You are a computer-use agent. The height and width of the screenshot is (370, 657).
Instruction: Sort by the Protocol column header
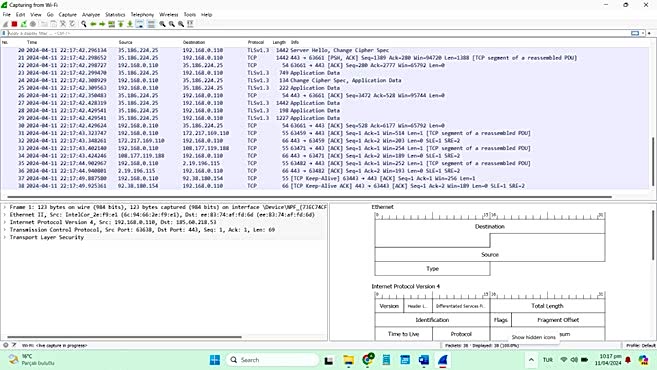[x=256, y=42]
